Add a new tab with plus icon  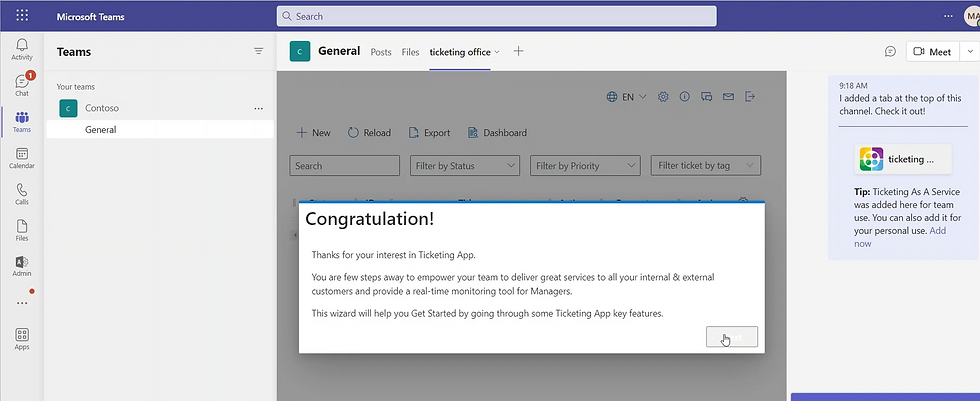518,51
